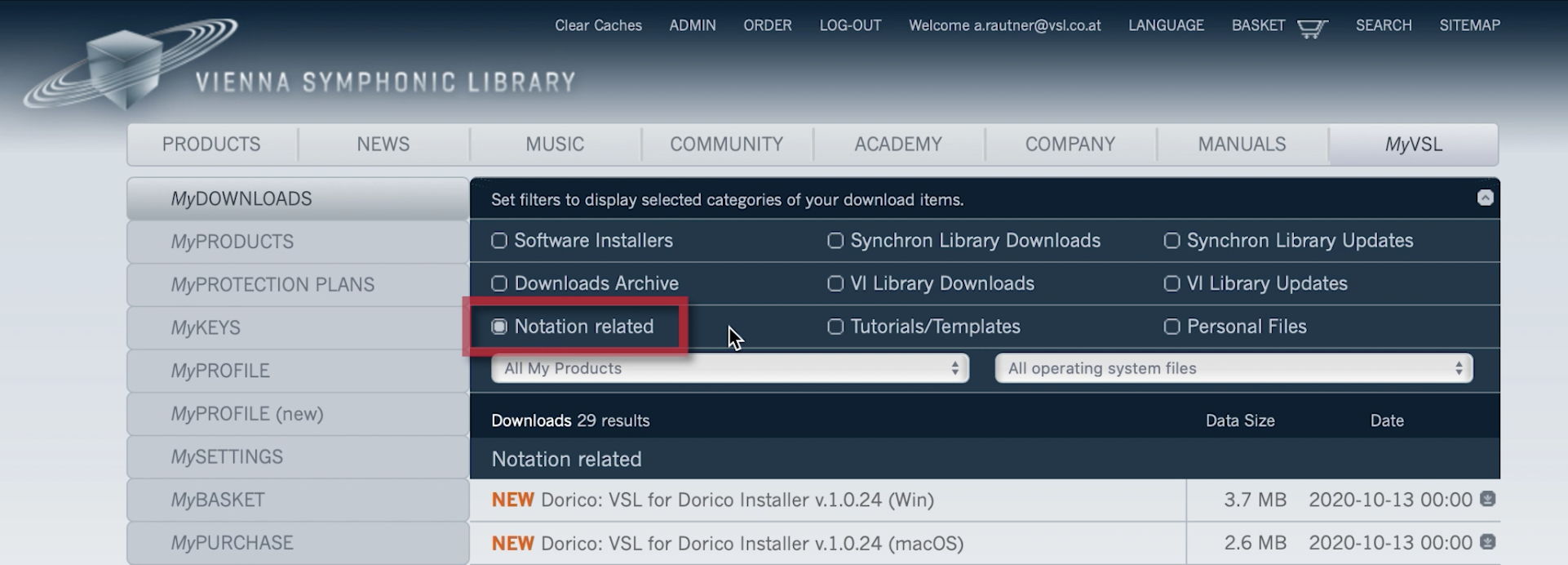Click the 2.6 MB size value
Screen dimensions: 1568x565
[x=1255, y=543]
